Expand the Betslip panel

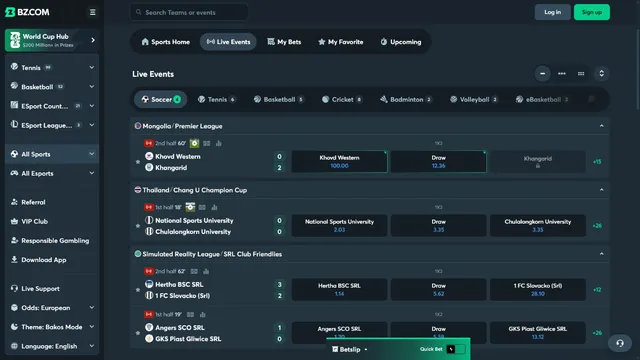coord(350,349)
